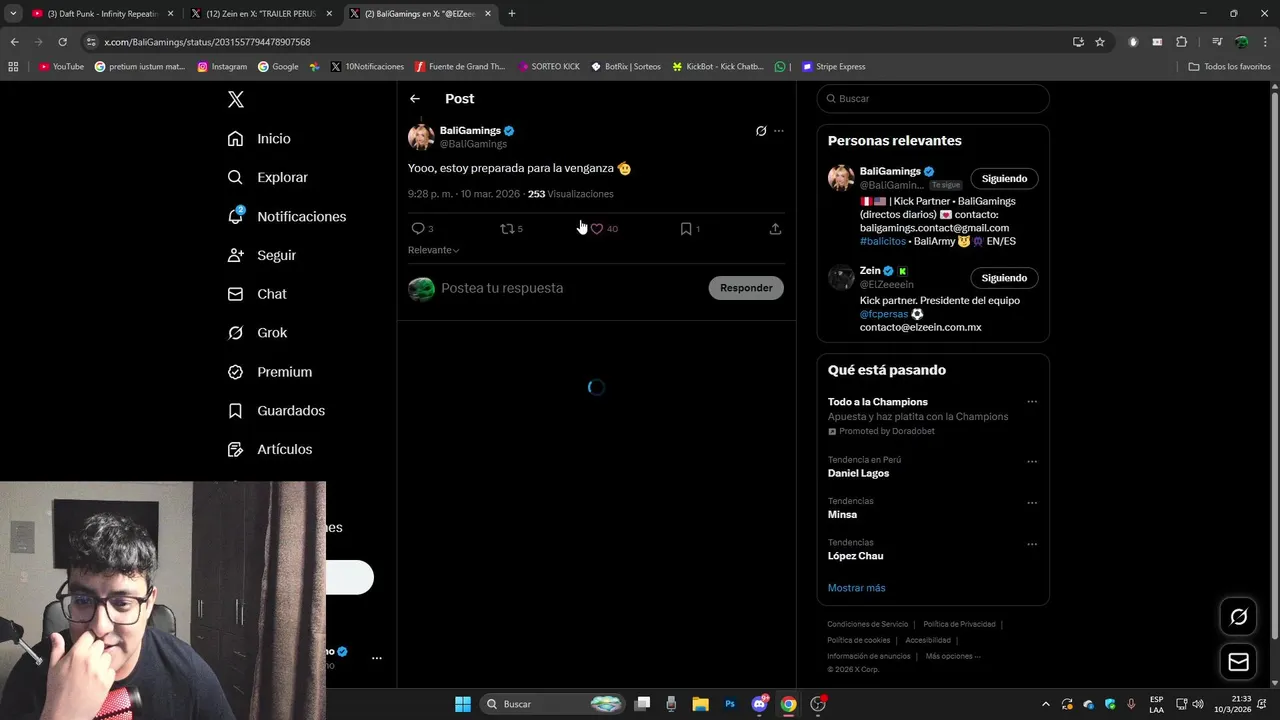Bookmark this page with the star icon
This screenshot has width=1280, height=720.
(1100, 42)
